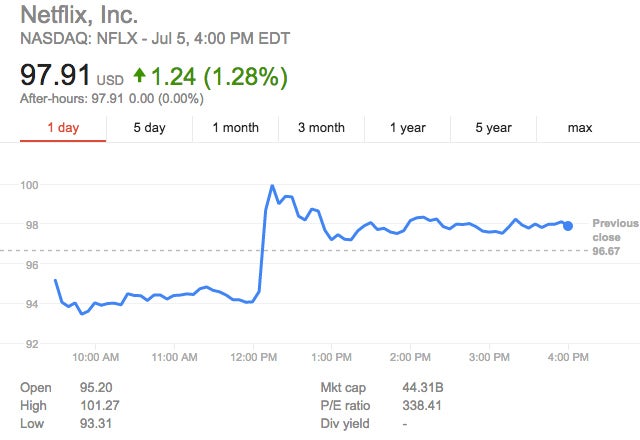Click the blue endpoint dot on the chart
This screenshot has height=440, width=640.
[x=568, y=225]
